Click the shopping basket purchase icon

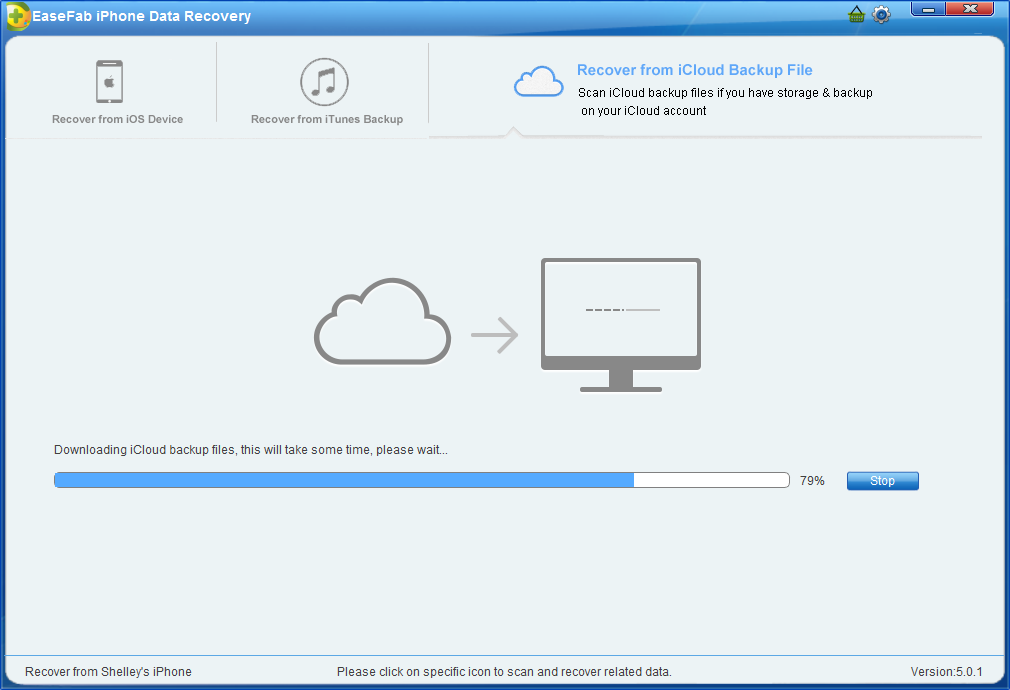(x=856, y=14)
